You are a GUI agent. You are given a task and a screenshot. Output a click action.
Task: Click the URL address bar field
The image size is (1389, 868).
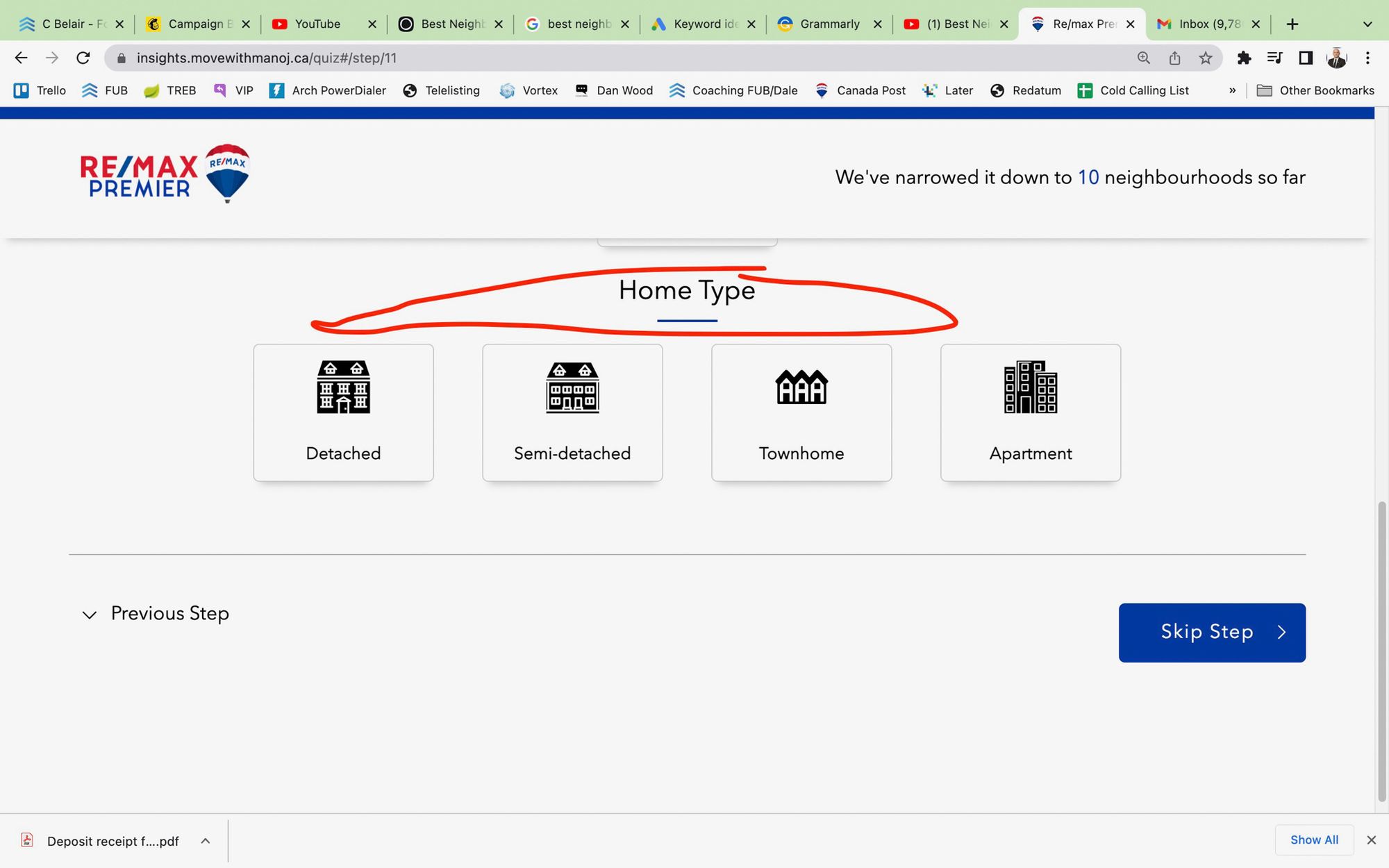click(x=625, y=58)
